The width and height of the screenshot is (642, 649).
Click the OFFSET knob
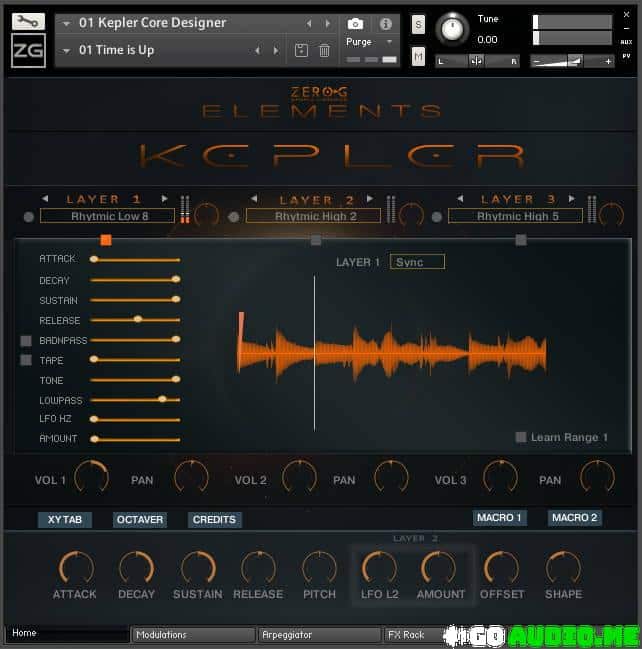pos(501,567)
